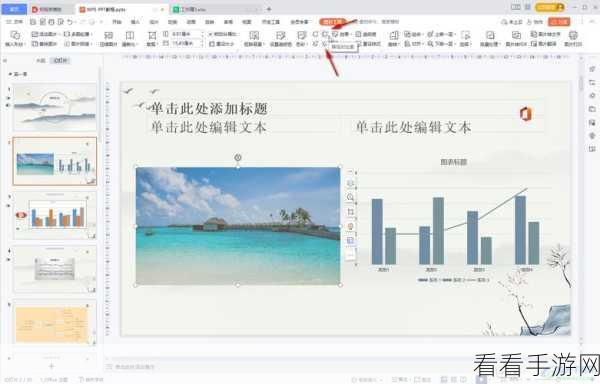Click the Reset Size button
The height and width of the screenshot is (384, 600).
pos(222,44)
